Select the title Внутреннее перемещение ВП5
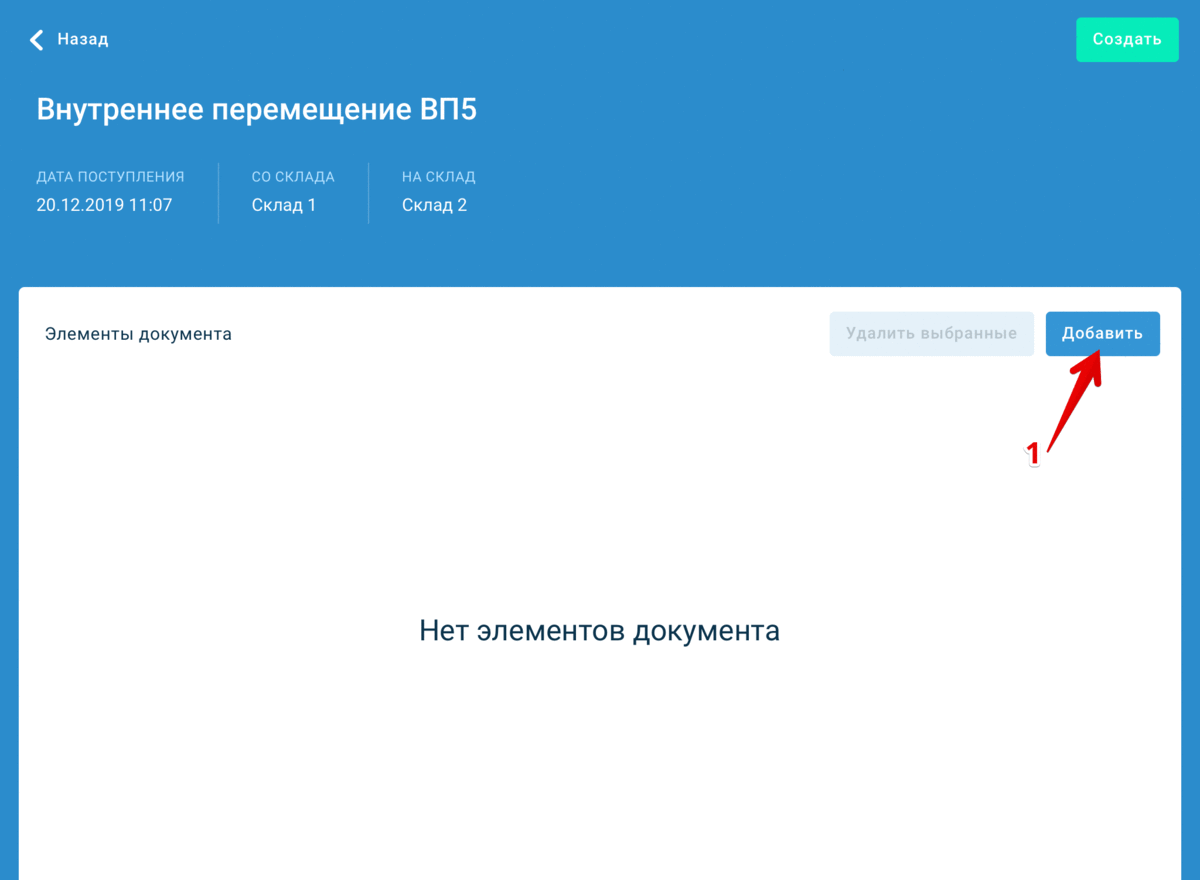The image size is (1200, 880). 257,110
